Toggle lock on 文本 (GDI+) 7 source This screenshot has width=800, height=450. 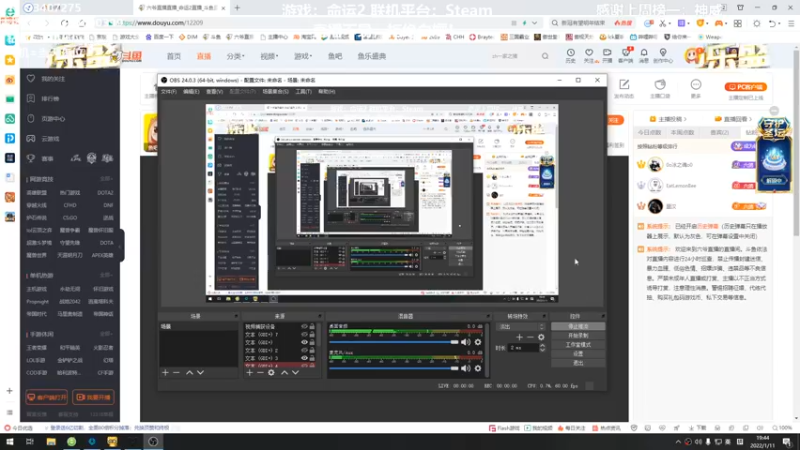312,335
